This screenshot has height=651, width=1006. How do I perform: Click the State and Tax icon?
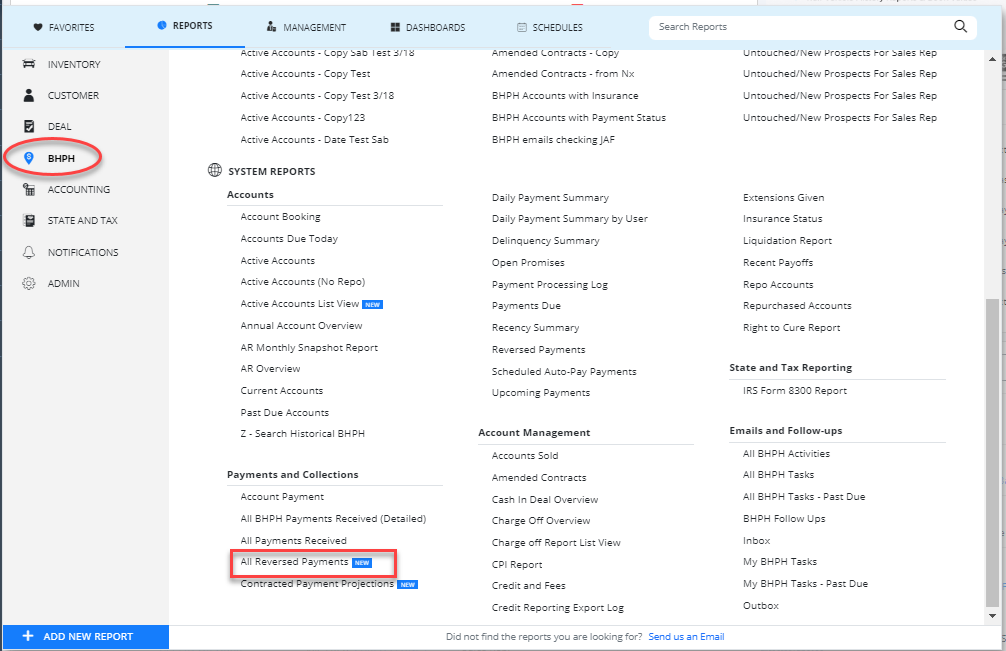tap(29, 221)
